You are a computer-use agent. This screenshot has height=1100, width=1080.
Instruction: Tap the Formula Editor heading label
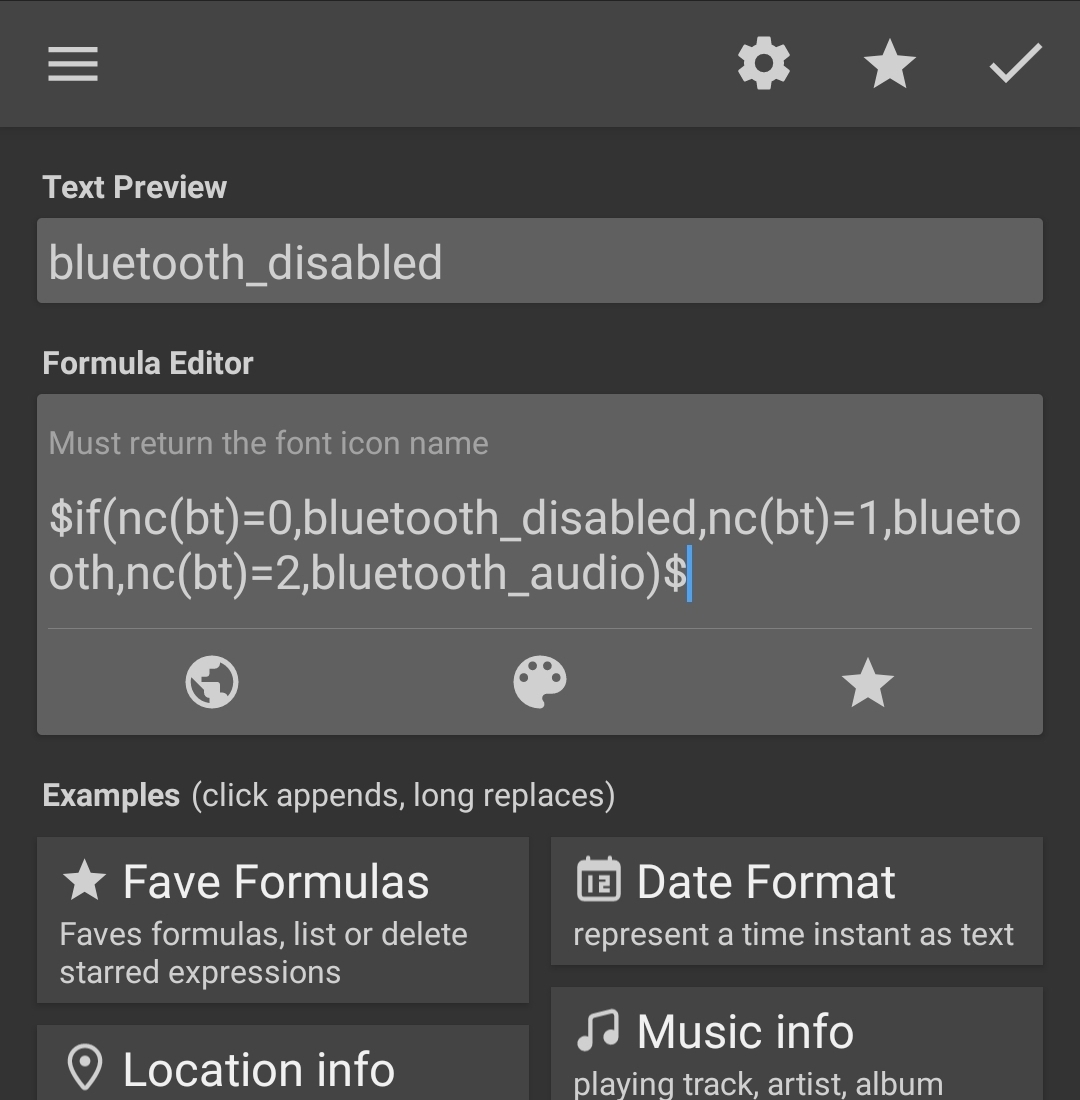(148, 363)
